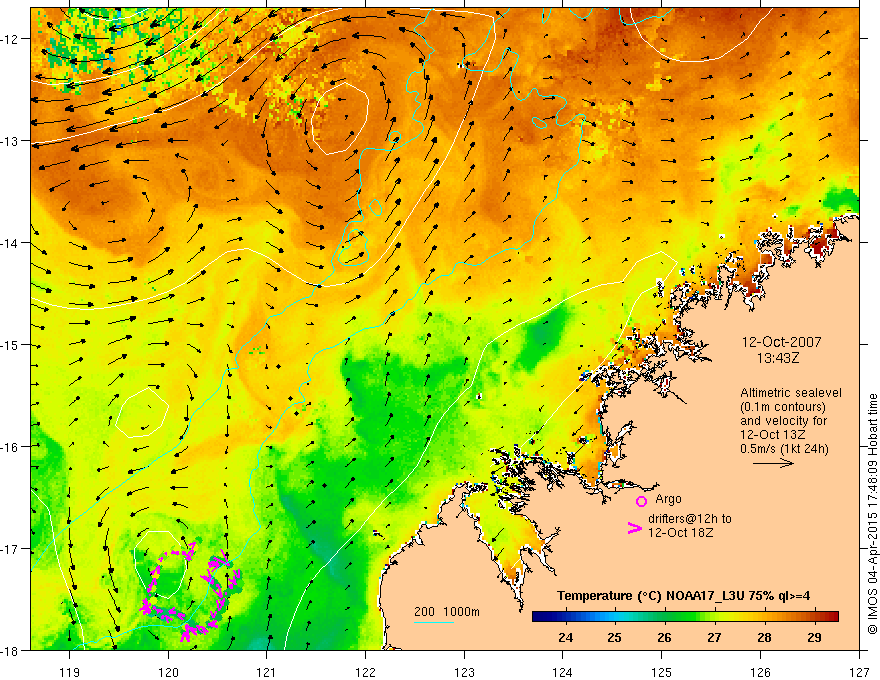
Task: Click the (0.1m contours) text
Action: [783, 407]
